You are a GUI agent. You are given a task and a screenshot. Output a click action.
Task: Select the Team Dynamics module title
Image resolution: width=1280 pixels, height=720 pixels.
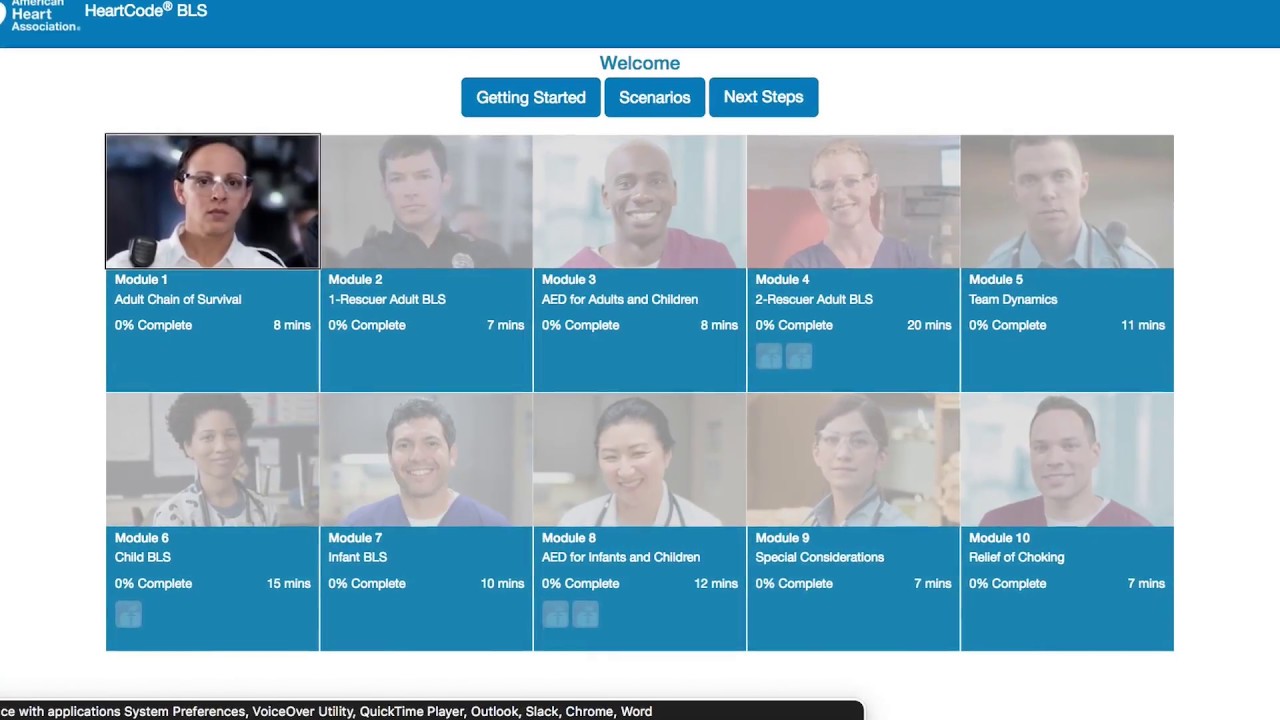pos(1013,299)
